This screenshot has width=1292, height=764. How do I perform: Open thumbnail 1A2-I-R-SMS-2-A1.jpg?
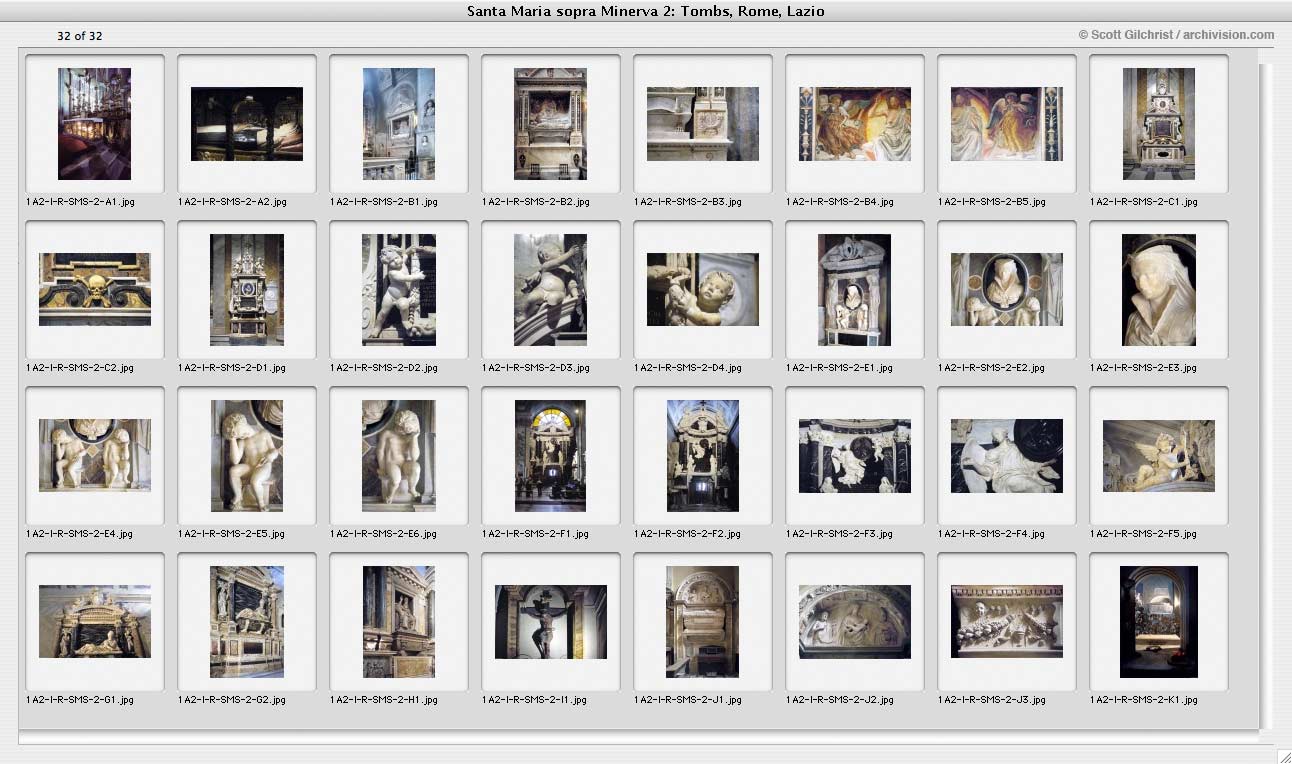(x=95, y=124)
